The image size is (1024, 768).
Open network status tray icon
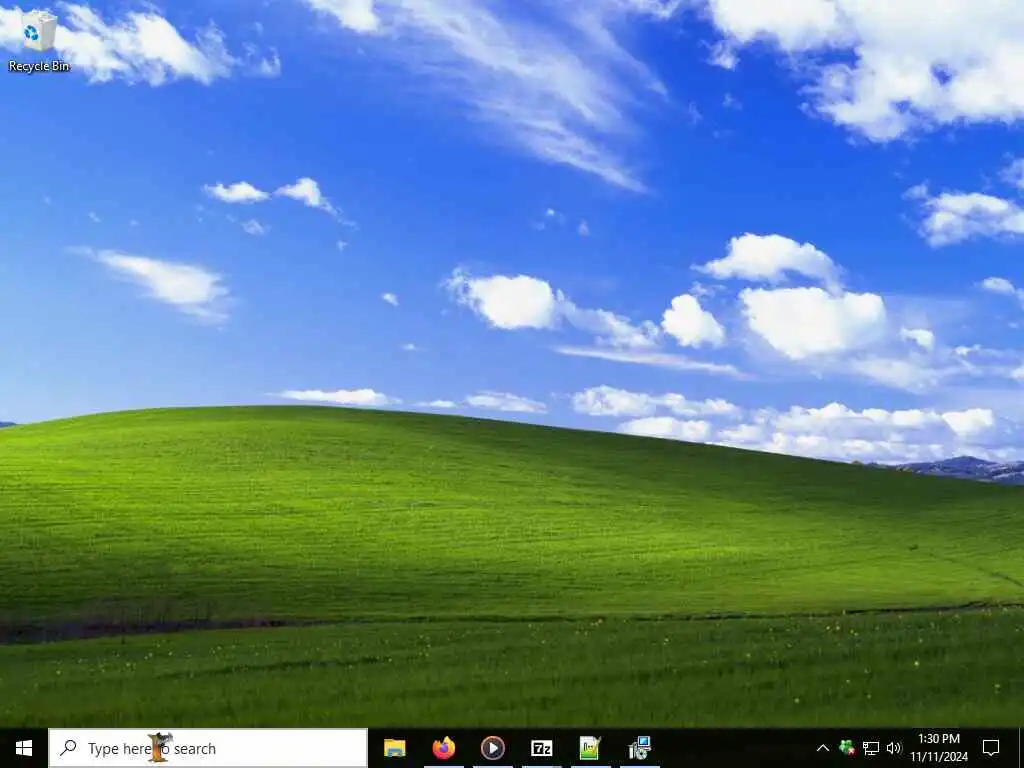coord(871,748)
